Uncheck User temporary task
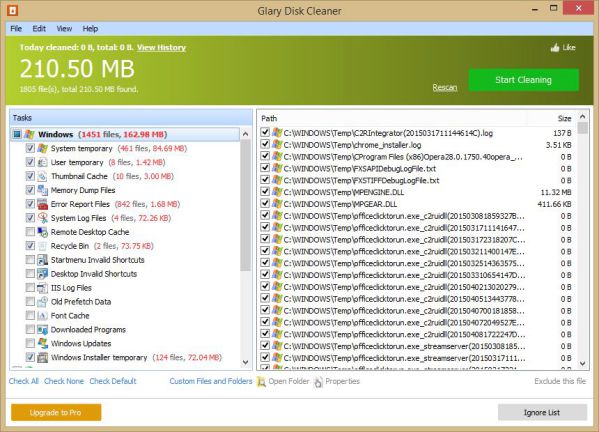This screenshot has width=599, height=432. pyautogui.click(x=30, y=162)
